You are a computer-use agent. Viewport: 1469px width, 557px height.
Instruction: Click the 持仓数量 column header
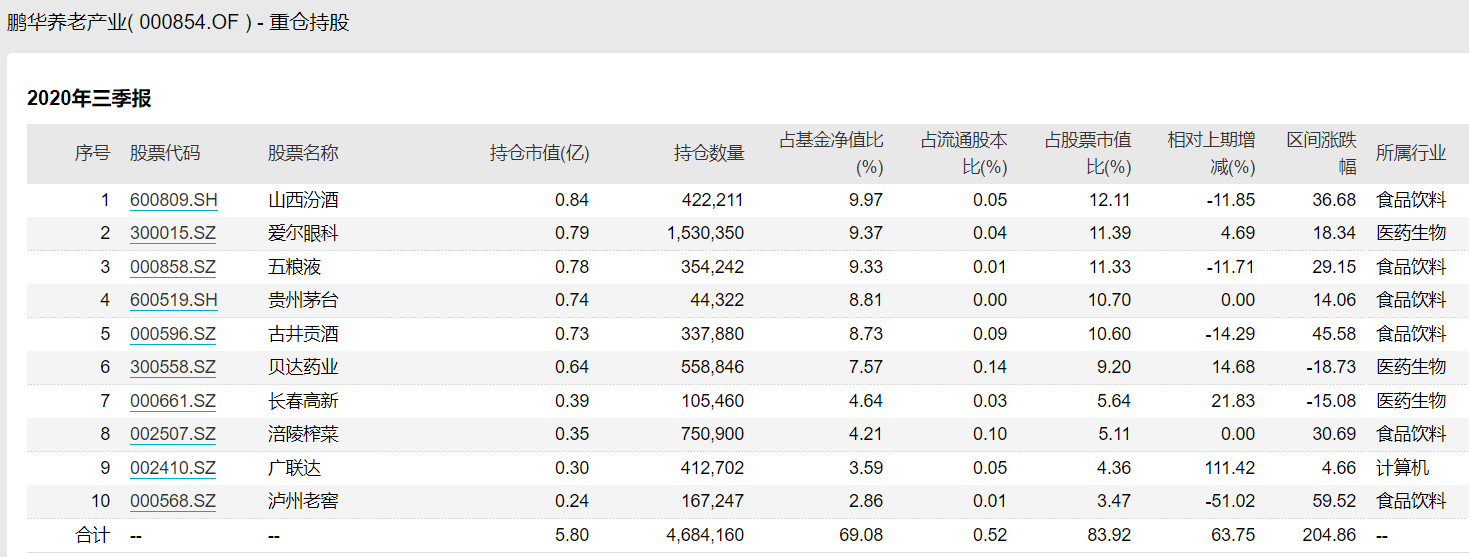[709, 153]
